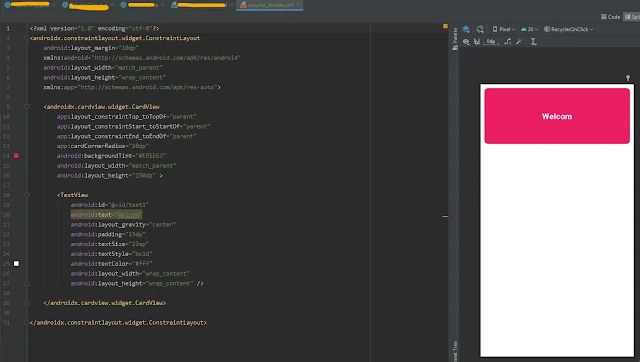
Task: Select the Welcom text in preview
Action: tap(557, 117)
